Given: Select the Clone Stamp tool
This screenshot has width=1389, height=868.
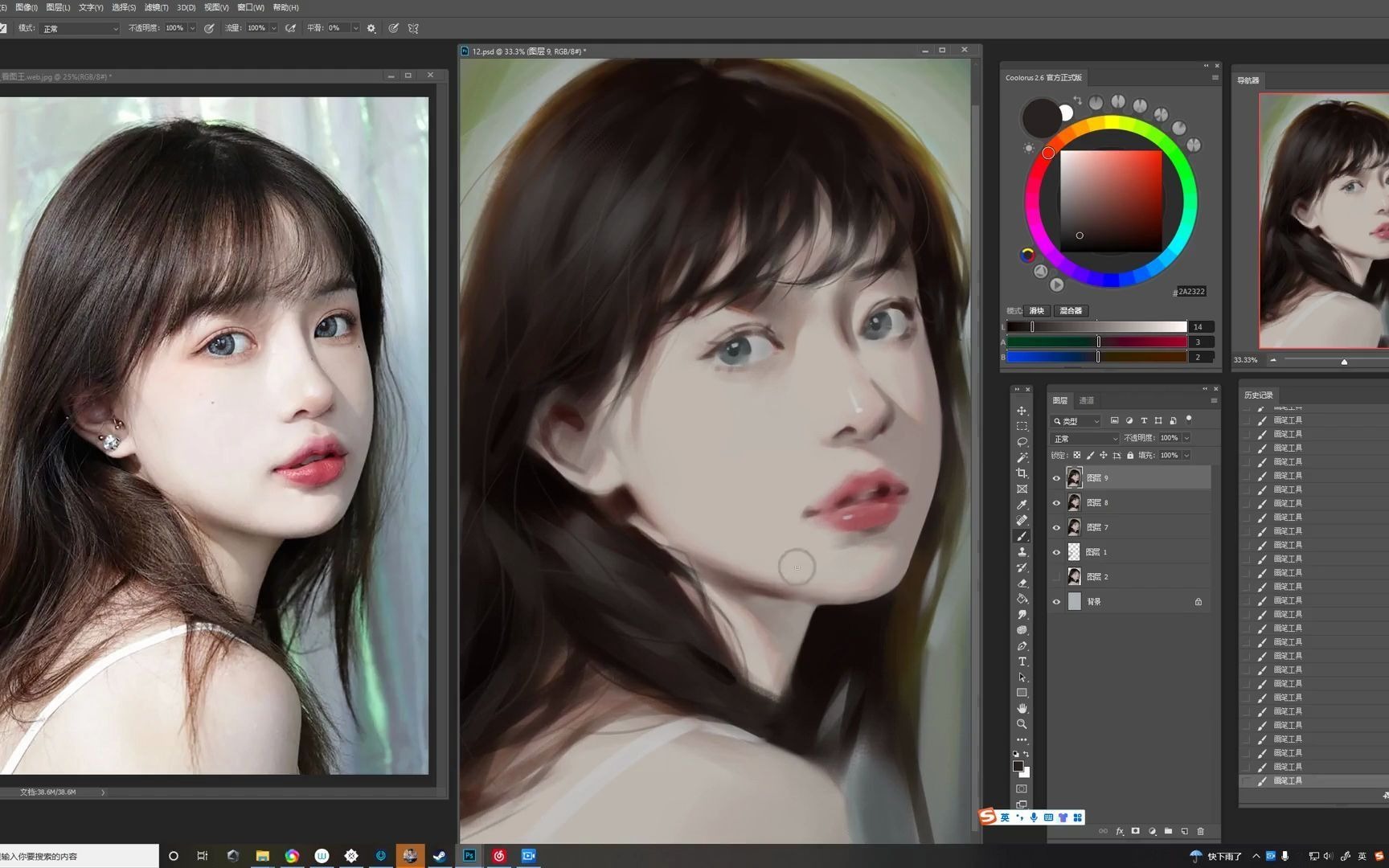Looking at the screenshot, I should (1022, 552).
